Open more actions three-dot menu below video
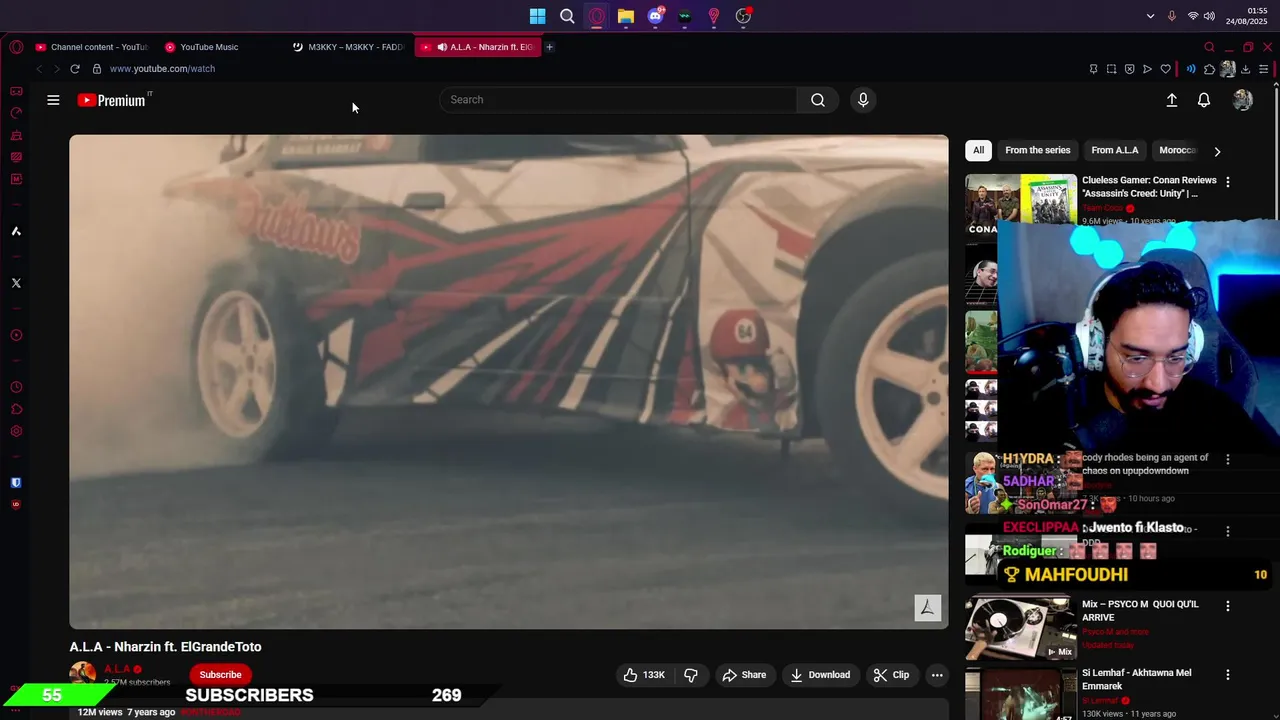This screenshot has width=1280, height=720. [x=937, y=675]
